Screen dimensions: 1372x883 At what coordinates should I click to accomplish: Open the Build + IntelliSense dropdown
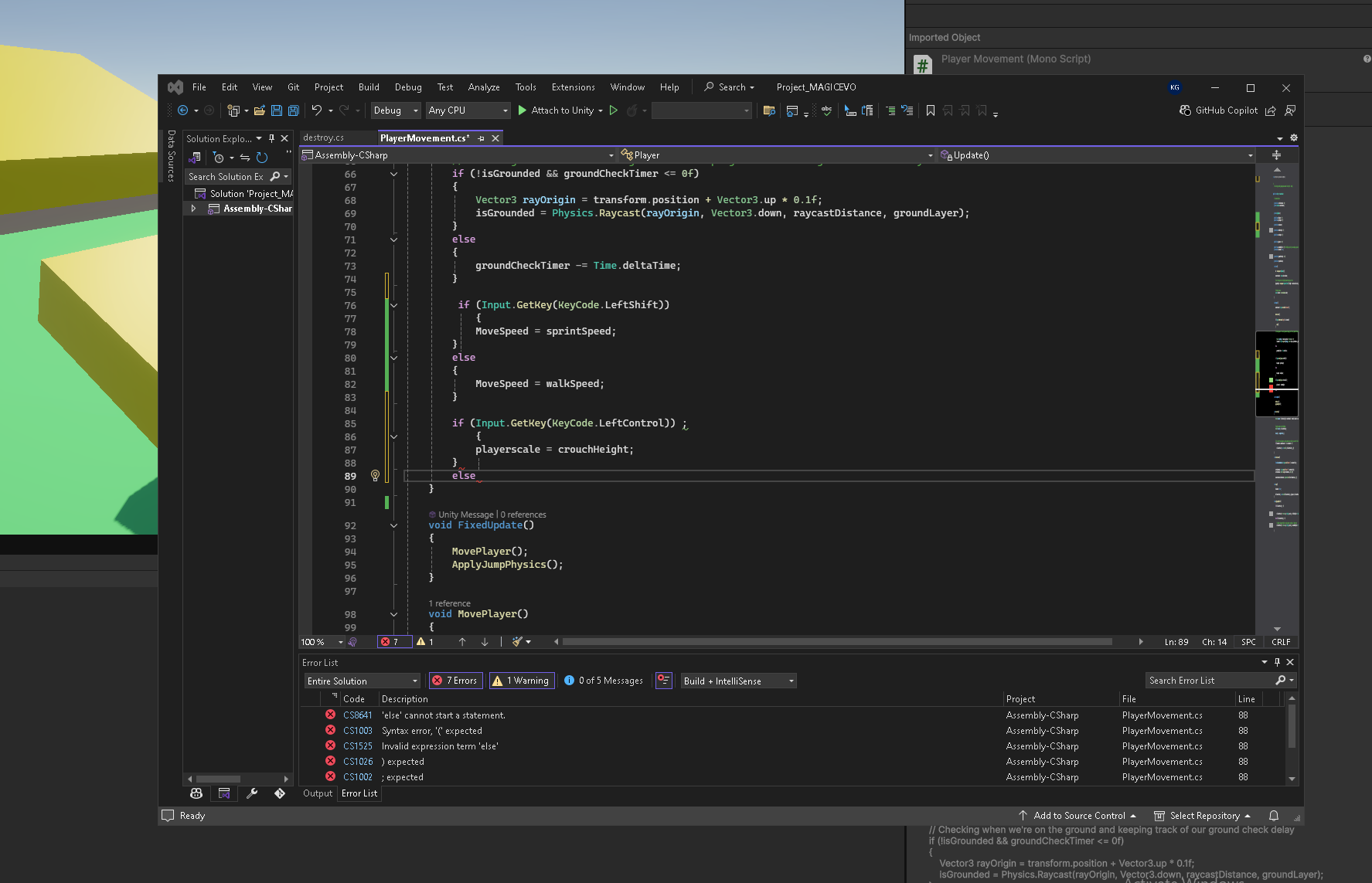tap(738, 681)
